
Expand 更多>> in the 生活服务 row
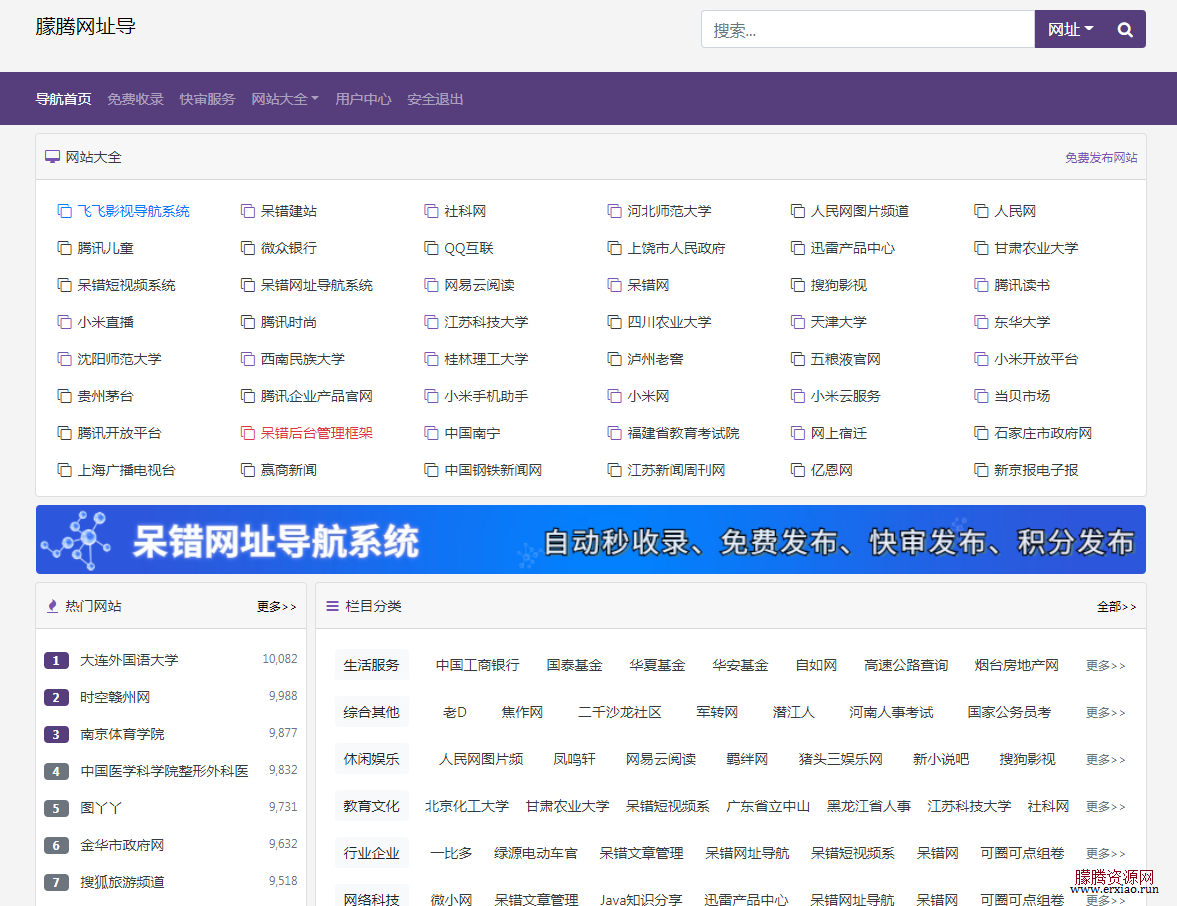[1106, 666]
